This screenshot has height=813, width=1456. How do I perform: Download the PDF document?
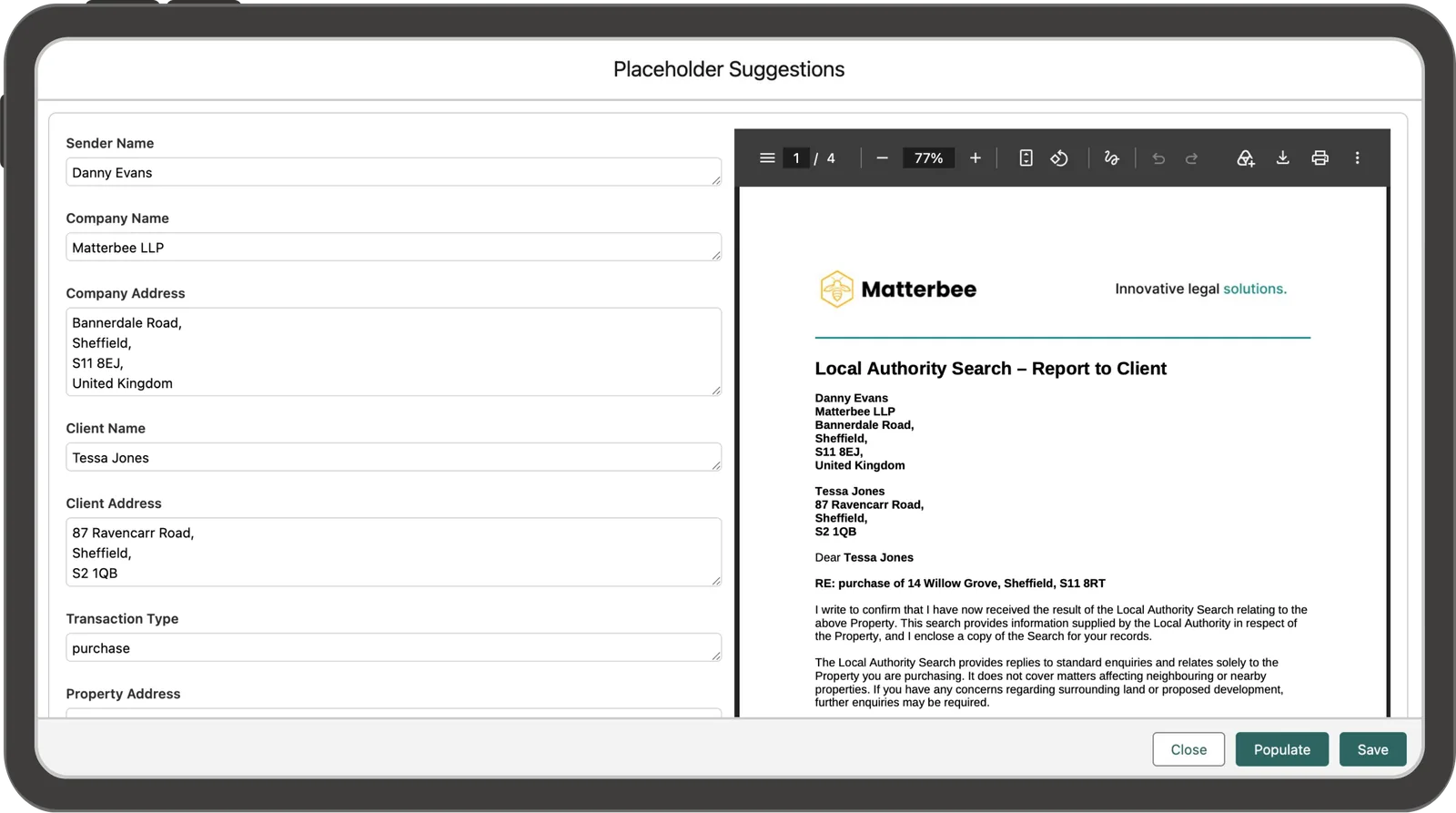click(1283, 158)
